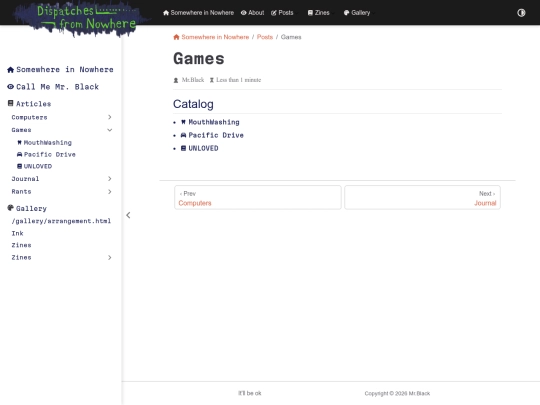Expand the Computers section chevron

(x=110, y=117)
